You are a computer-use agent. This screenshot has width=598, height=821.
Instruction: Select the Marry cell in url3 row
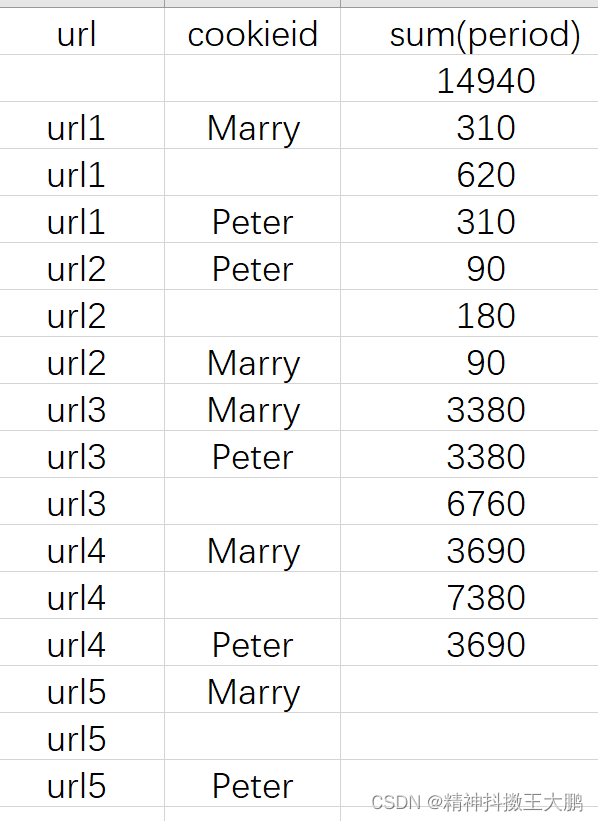[252, 407]
